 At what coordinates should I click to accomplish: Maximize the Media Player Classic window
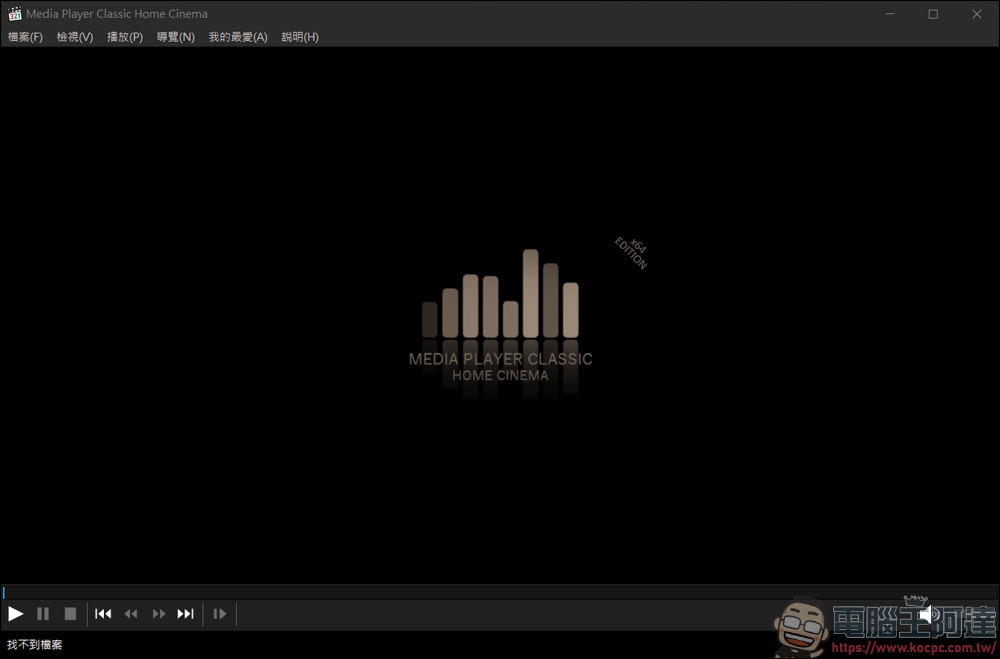pyautogui.click(x=932, y=14)
